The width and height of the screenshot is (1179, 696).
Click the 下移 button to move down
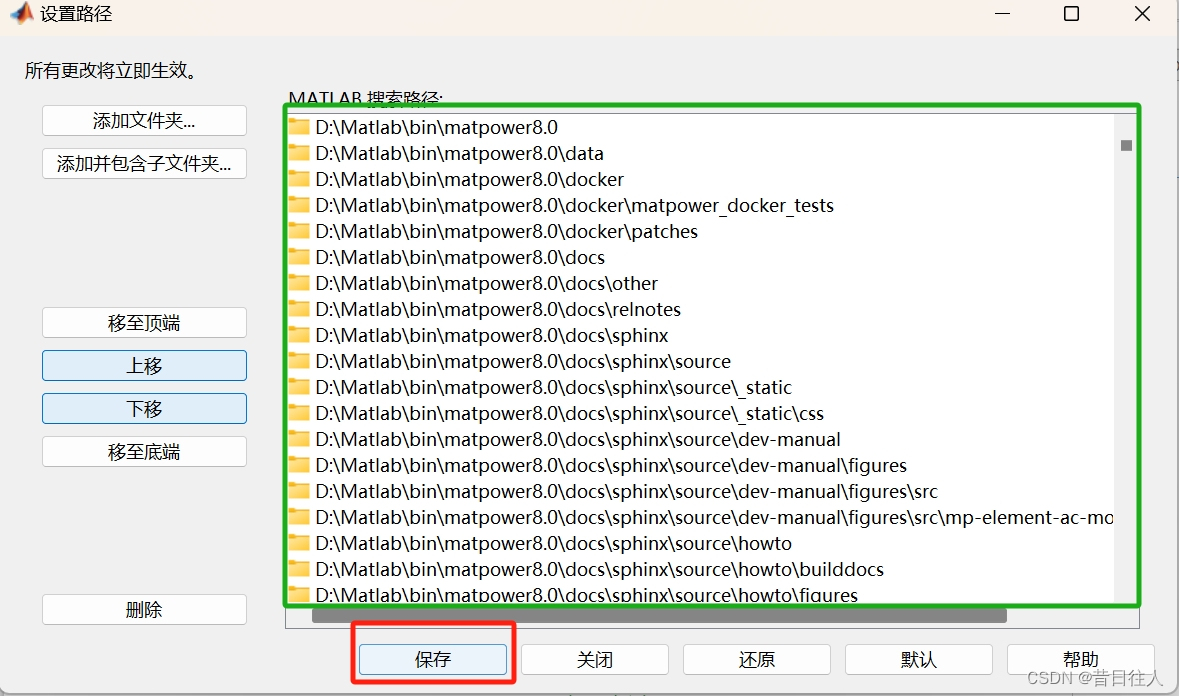[x=144, y=408]
